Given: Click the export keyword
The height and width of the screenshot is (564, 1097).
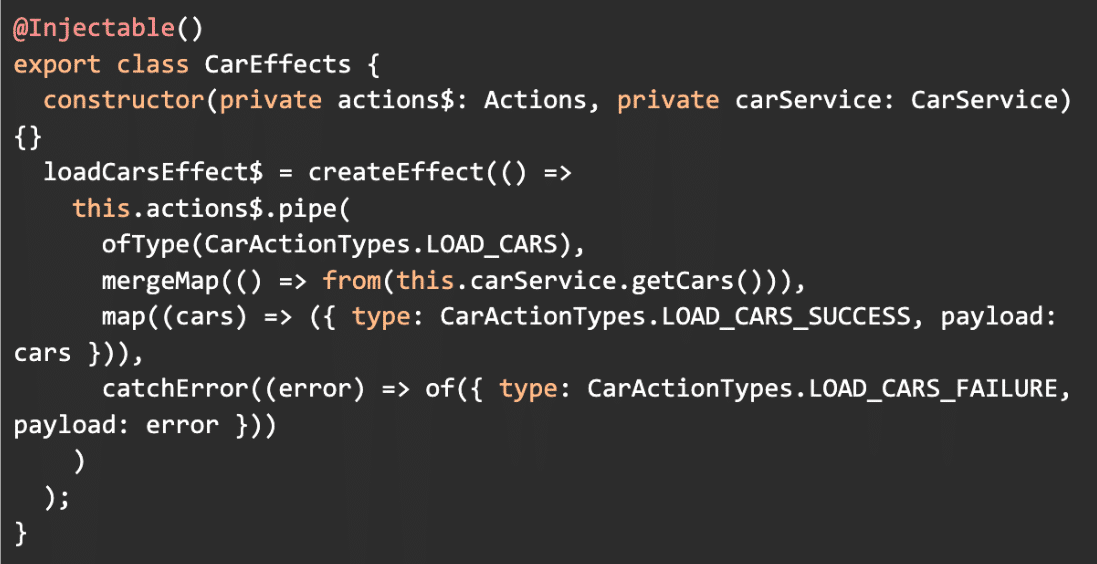Looking at the screenshot, I should [x=57, y=64].
